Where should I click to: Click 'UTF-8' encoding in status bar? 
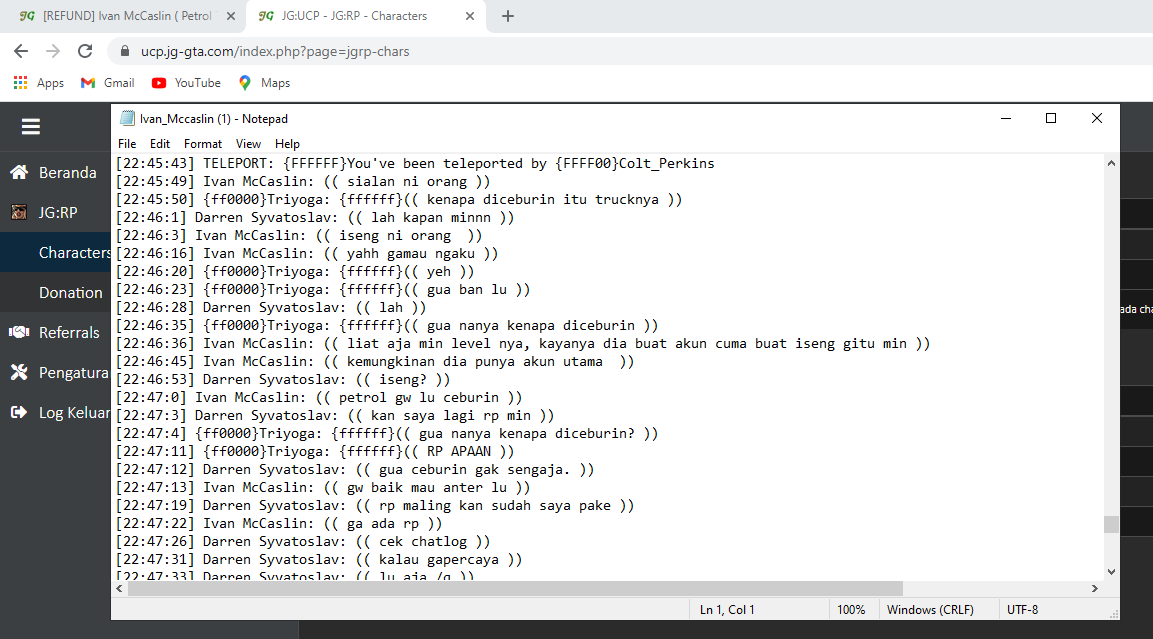1022,610
